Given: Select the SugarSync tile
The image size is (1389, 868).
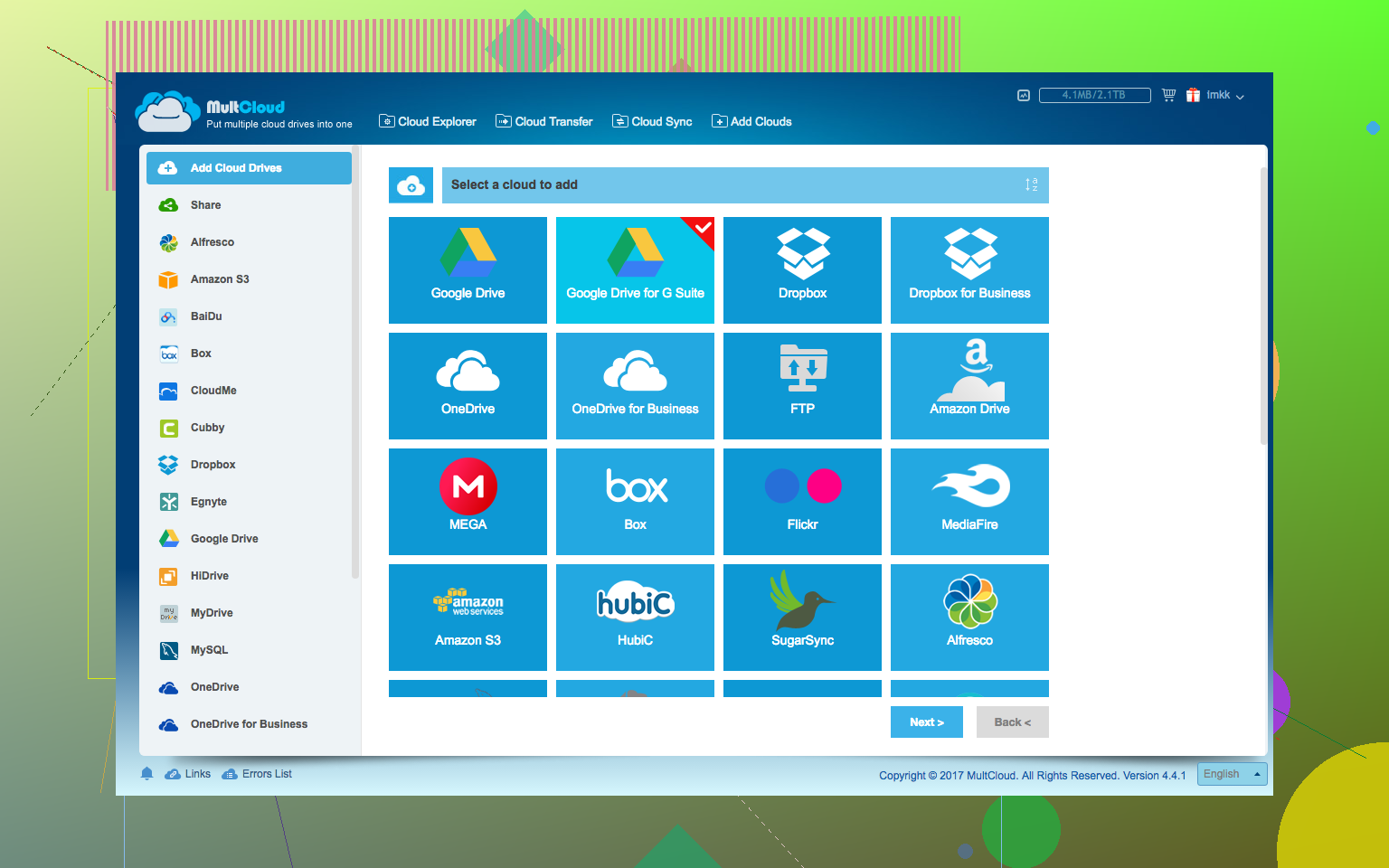Looking at the screenshot, I should (802, 617).
